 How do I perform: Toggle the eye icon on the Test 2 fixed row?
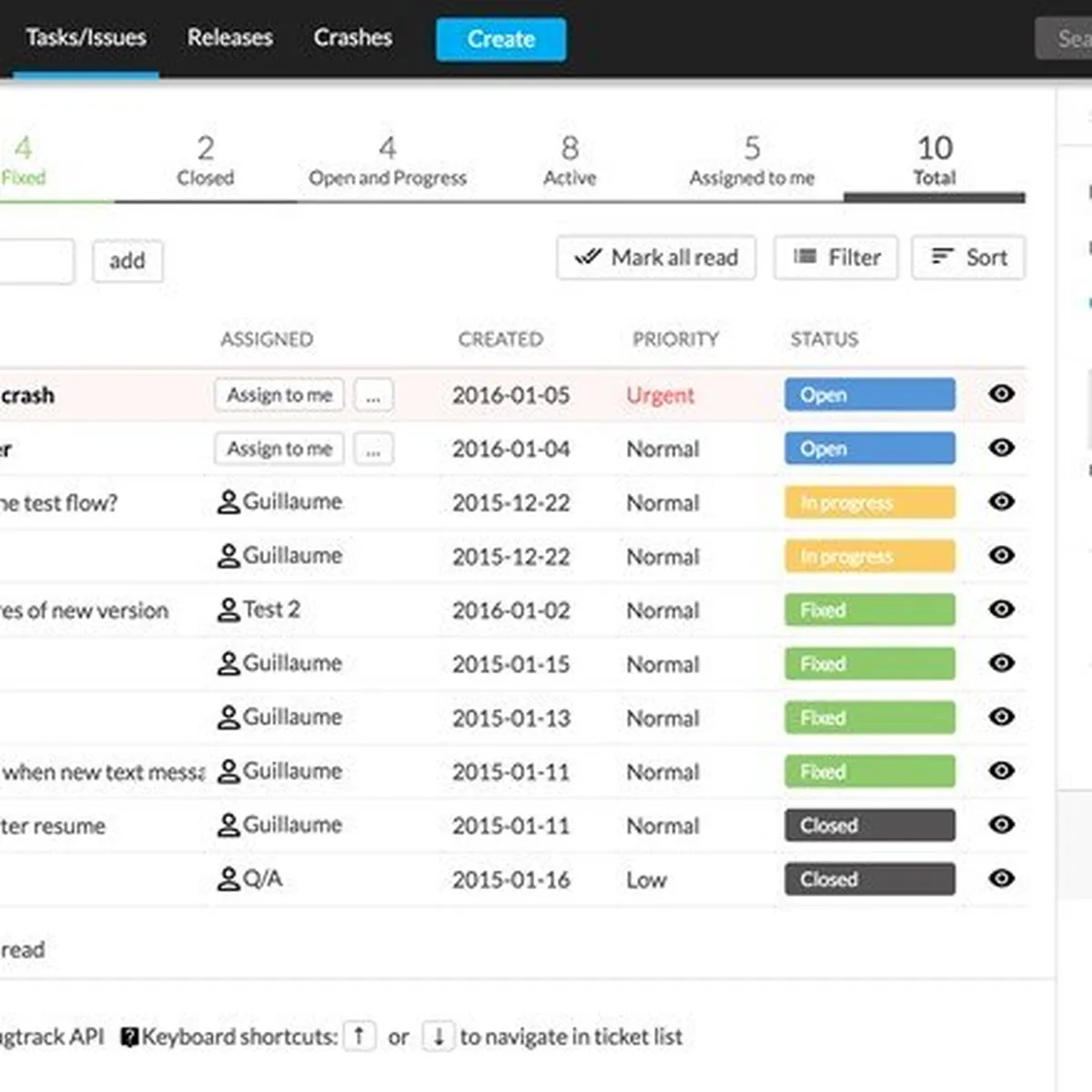pos(1001,609)
